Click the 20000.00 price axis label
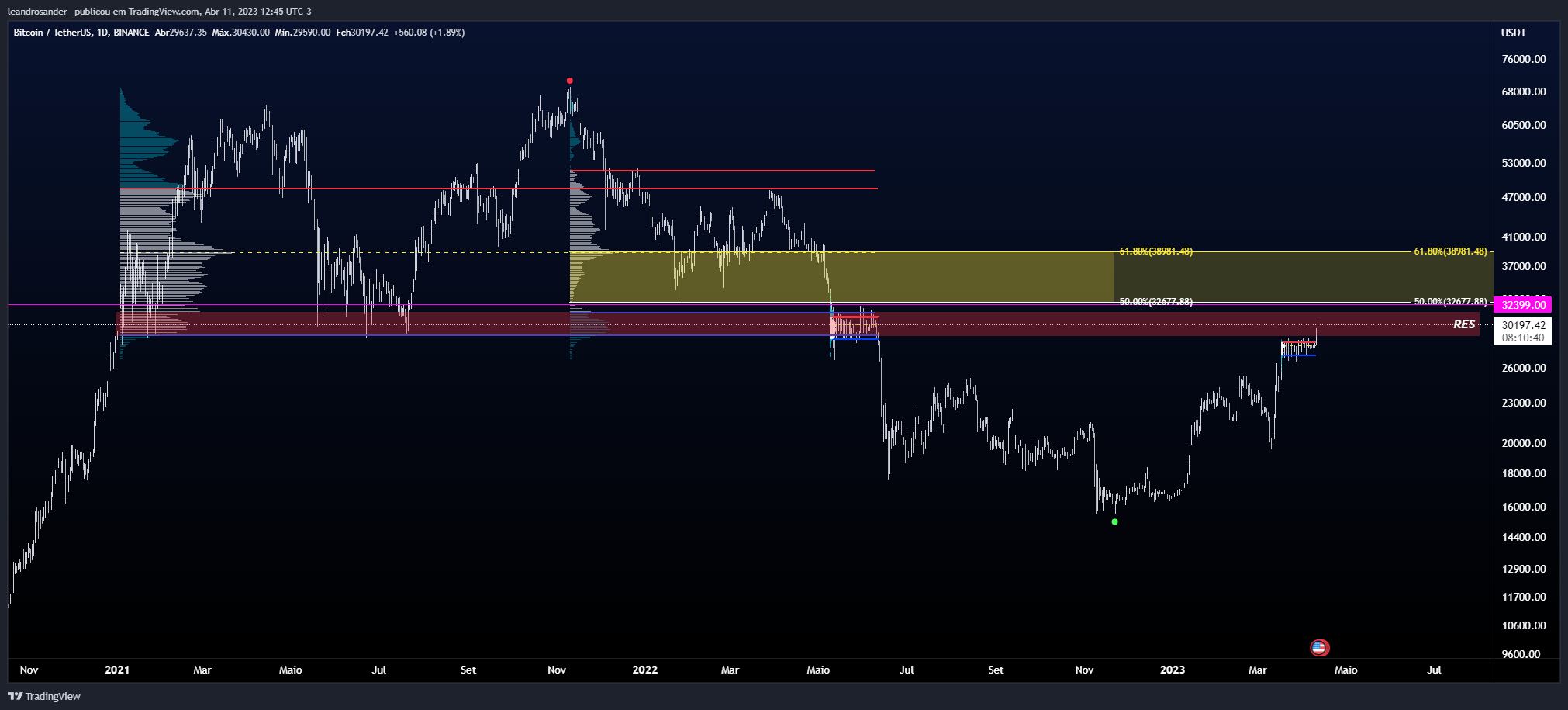This screenshot has height=710, width=1568. click(x=1524, y=443)
